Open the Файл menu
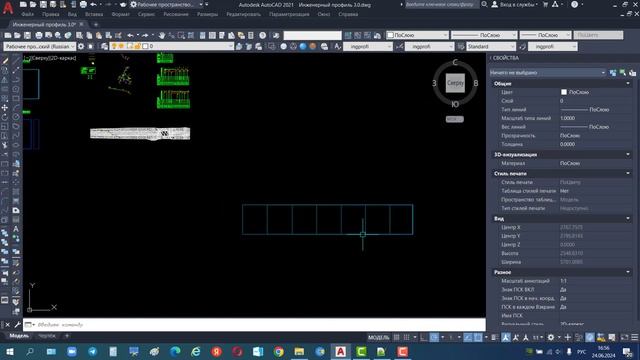The height and width of the screenshot is (360, 640). click(x=28, y=14)
